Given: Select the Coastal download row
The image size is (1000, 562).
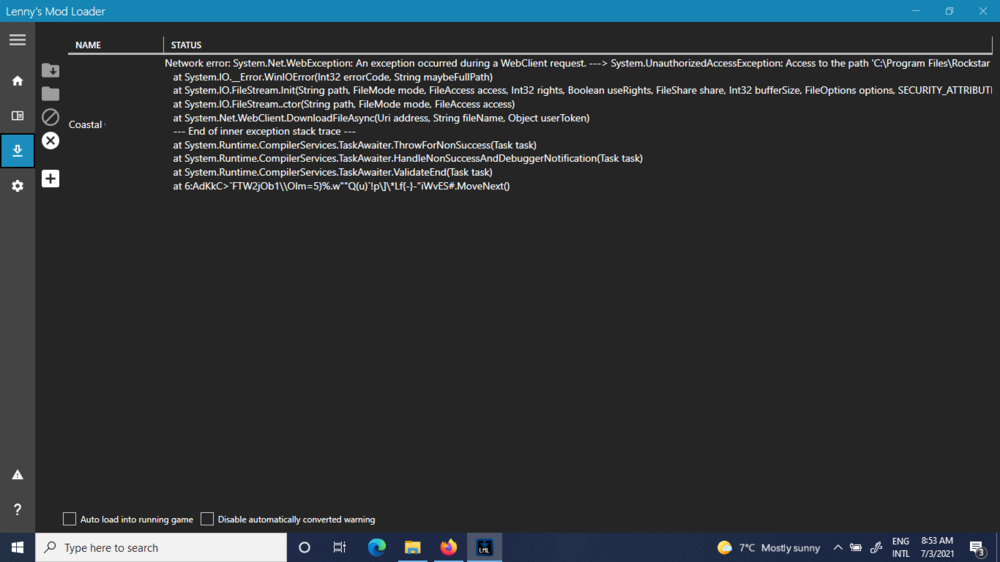Looking at the screenshot, I should 85,124.
